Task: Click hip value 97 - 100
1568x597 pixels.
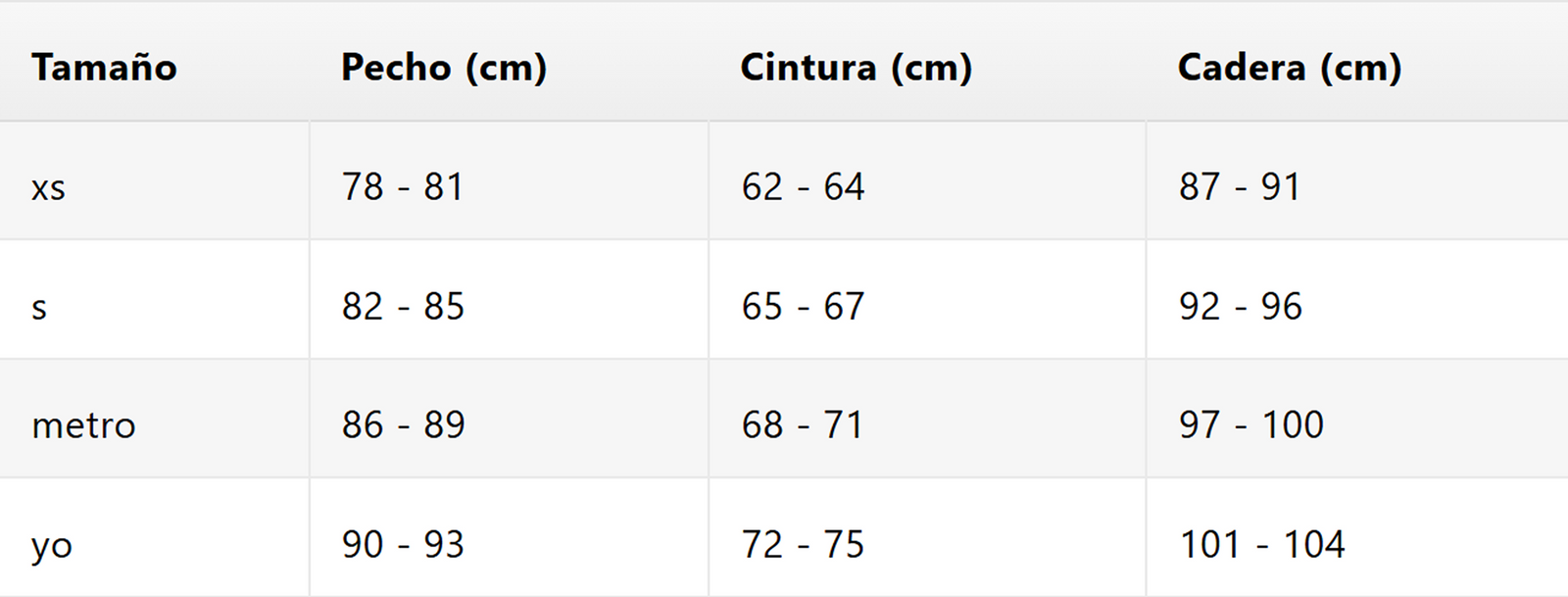Action: (1251, 424)
